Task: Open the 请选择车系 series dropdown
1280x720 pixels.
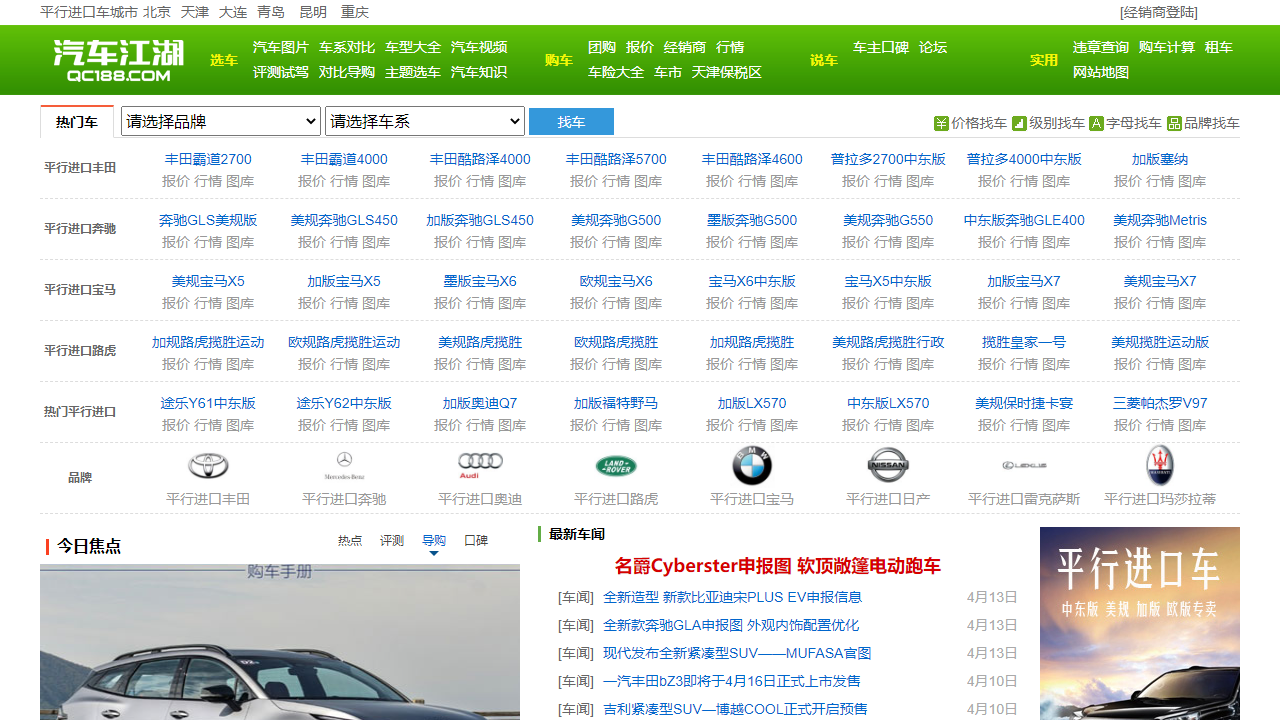Action: 424,121
